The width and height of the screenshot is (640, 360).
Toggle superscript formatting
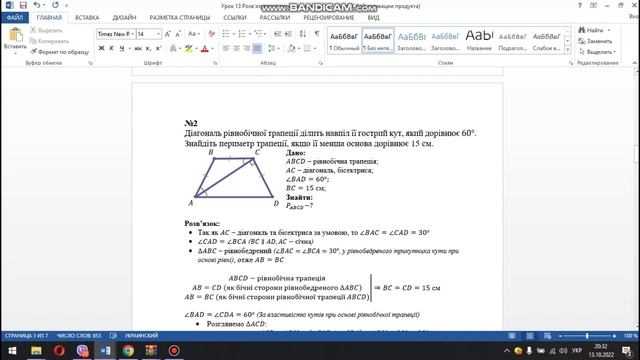159,49
